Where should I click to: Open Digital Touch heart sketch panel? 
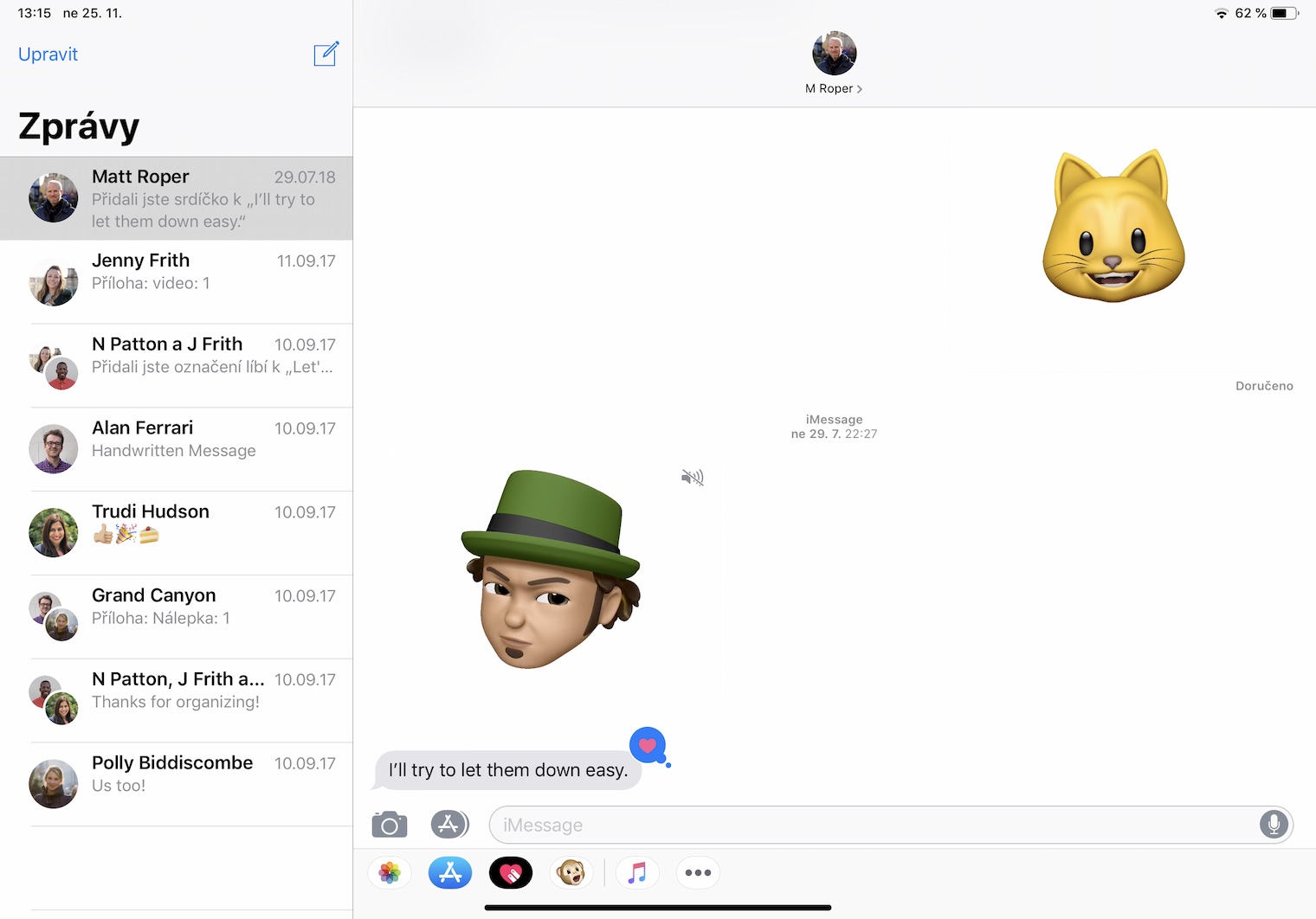(x=511, y=872)
